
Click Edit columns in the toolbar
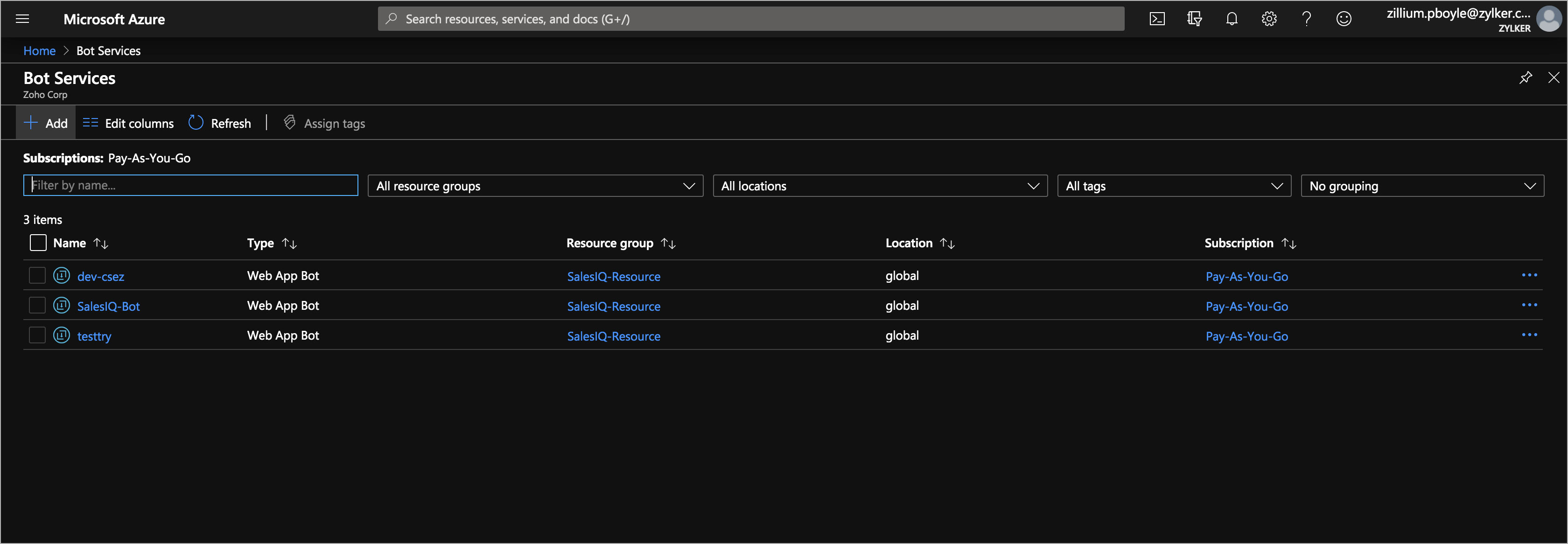pyautogui.click(x=128, y=123)
